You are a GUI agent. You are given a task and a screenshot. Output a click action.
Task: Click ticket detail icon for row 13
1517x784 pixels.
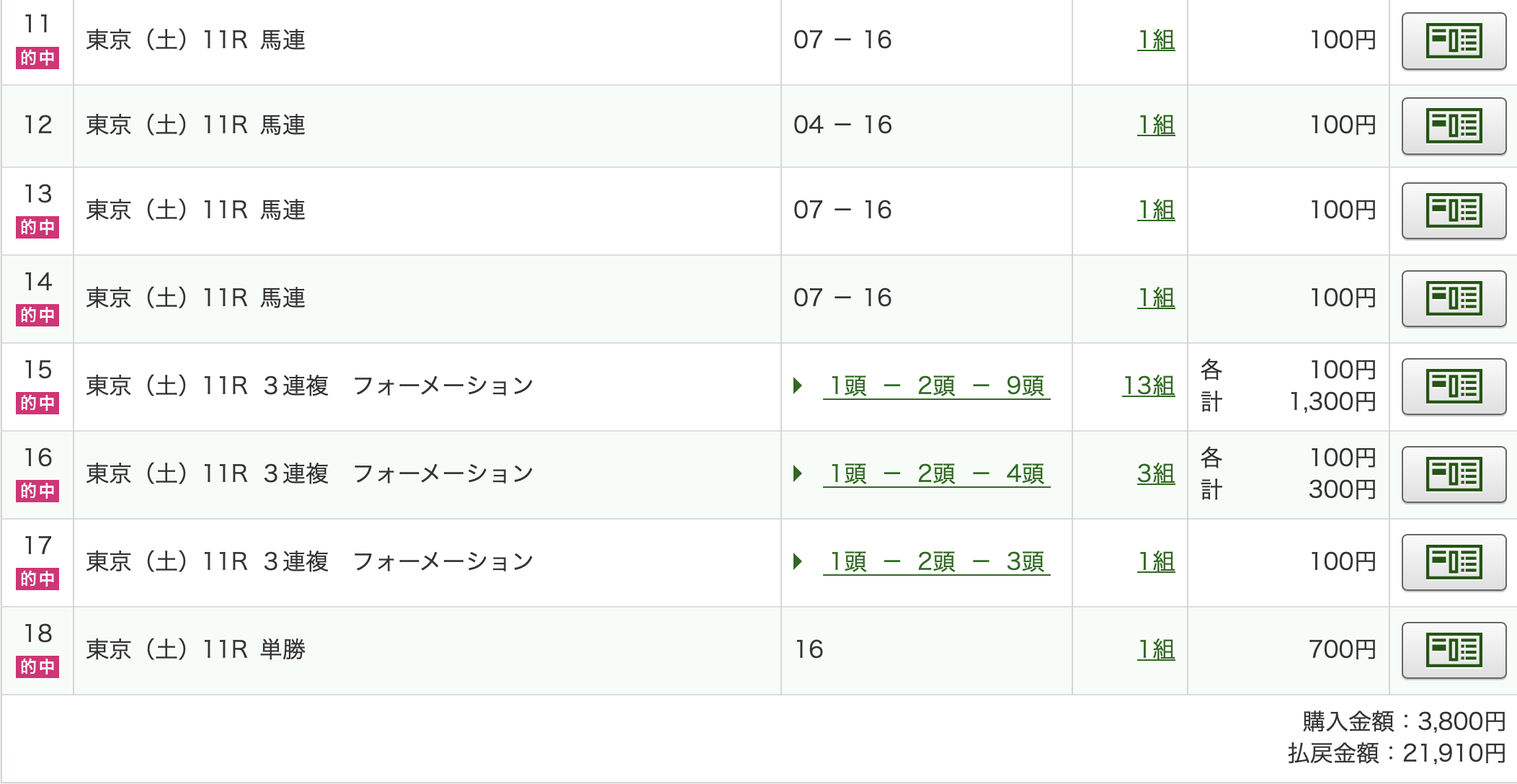[x=1453, y=211]
